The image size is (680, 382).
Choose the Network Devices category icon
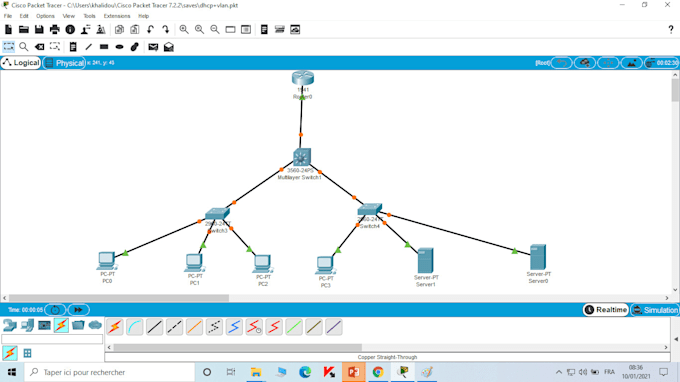[10, 325]
